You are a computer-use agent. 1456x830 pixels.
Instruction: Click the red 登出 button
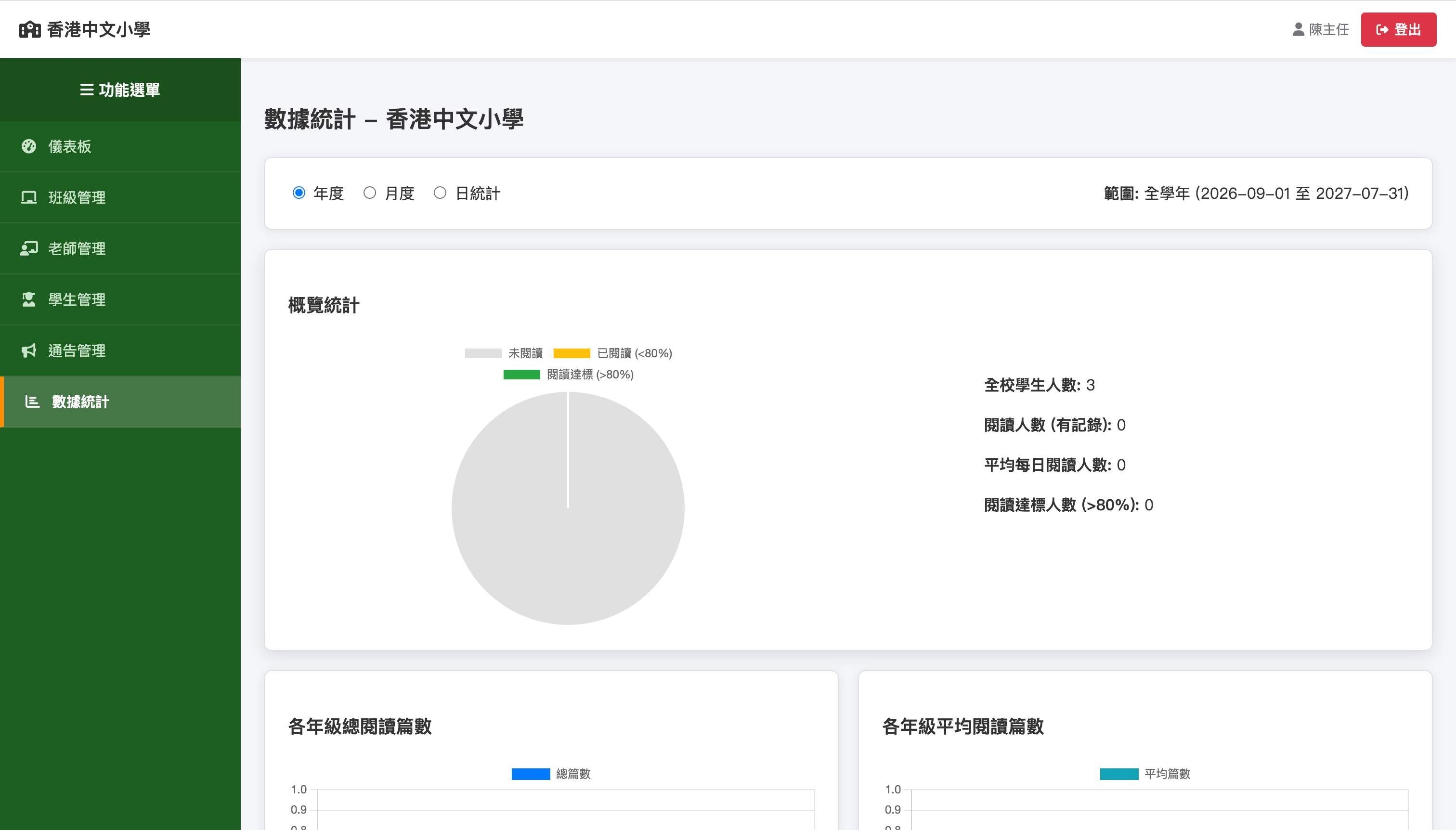point(1398,29)
